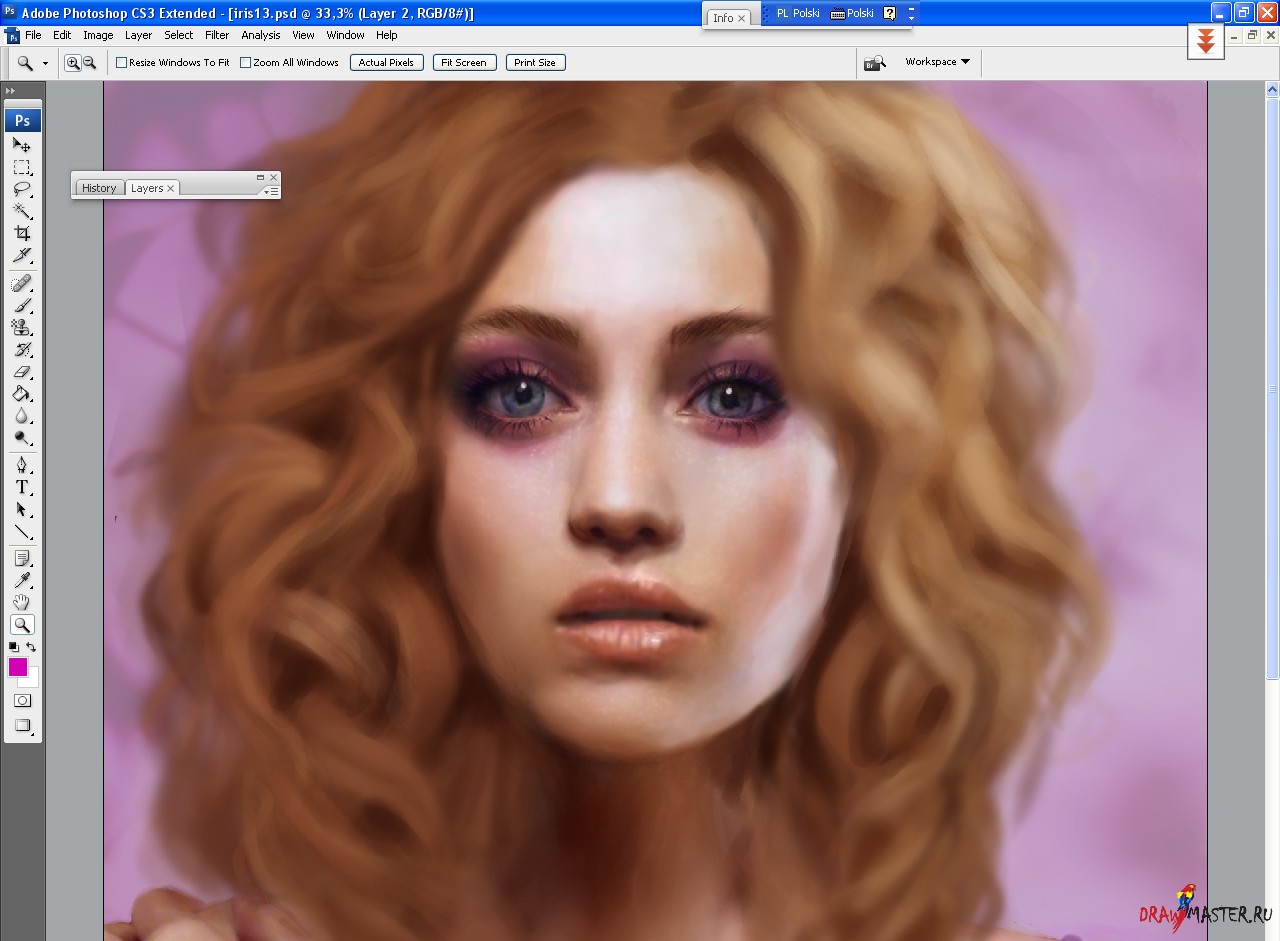1280x941 pixels.
Task: Open the File menu
Action: pyautogui.click(x=33, y=35)
